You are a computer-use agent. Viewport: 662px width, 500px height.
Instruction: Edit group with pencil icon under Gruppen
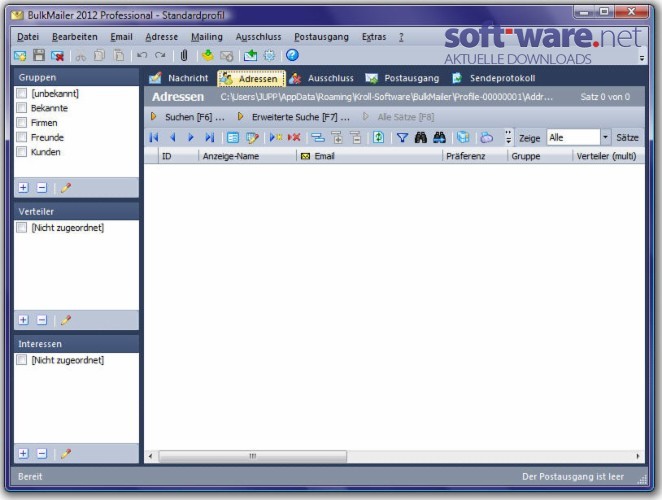[x=66, y=188]
